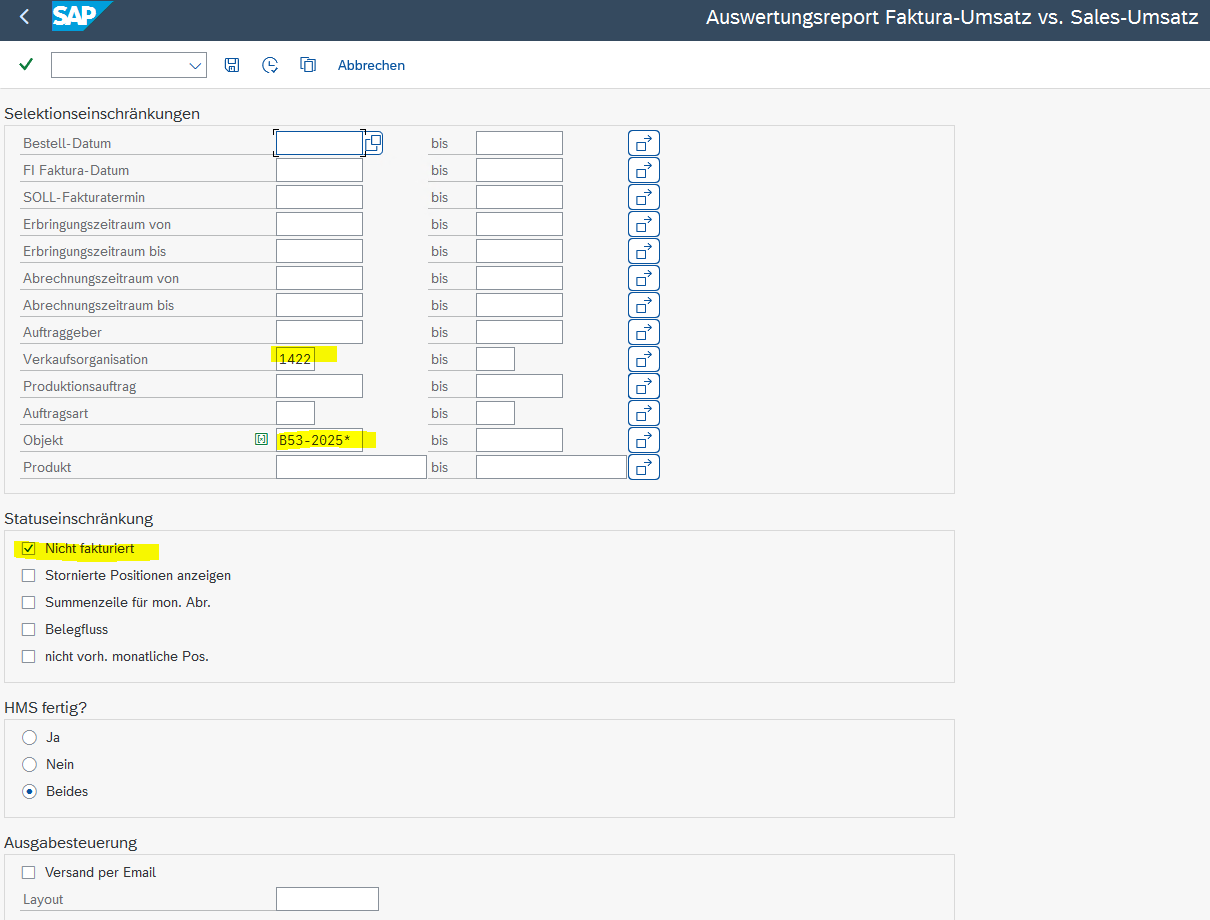Open multiple selection for Produkt

tap(644, 467)
